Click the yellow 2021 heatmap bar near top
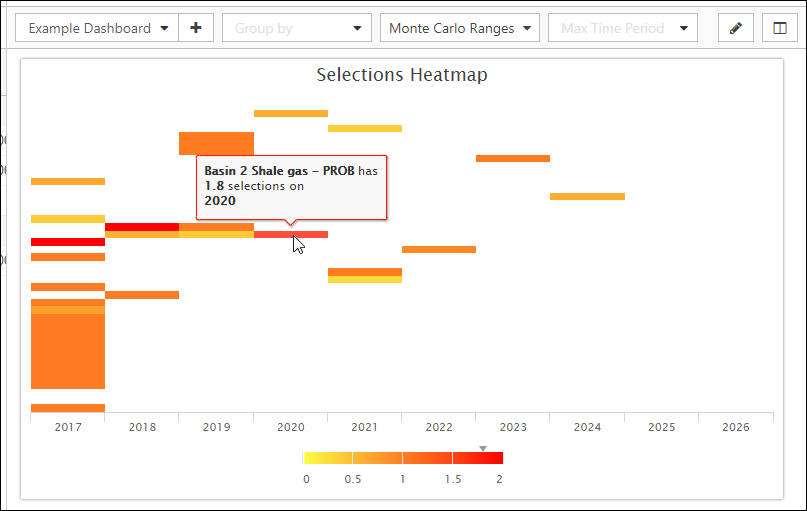Image resolution: width=807 pixels, height=511 pixels. click(365, 129)
